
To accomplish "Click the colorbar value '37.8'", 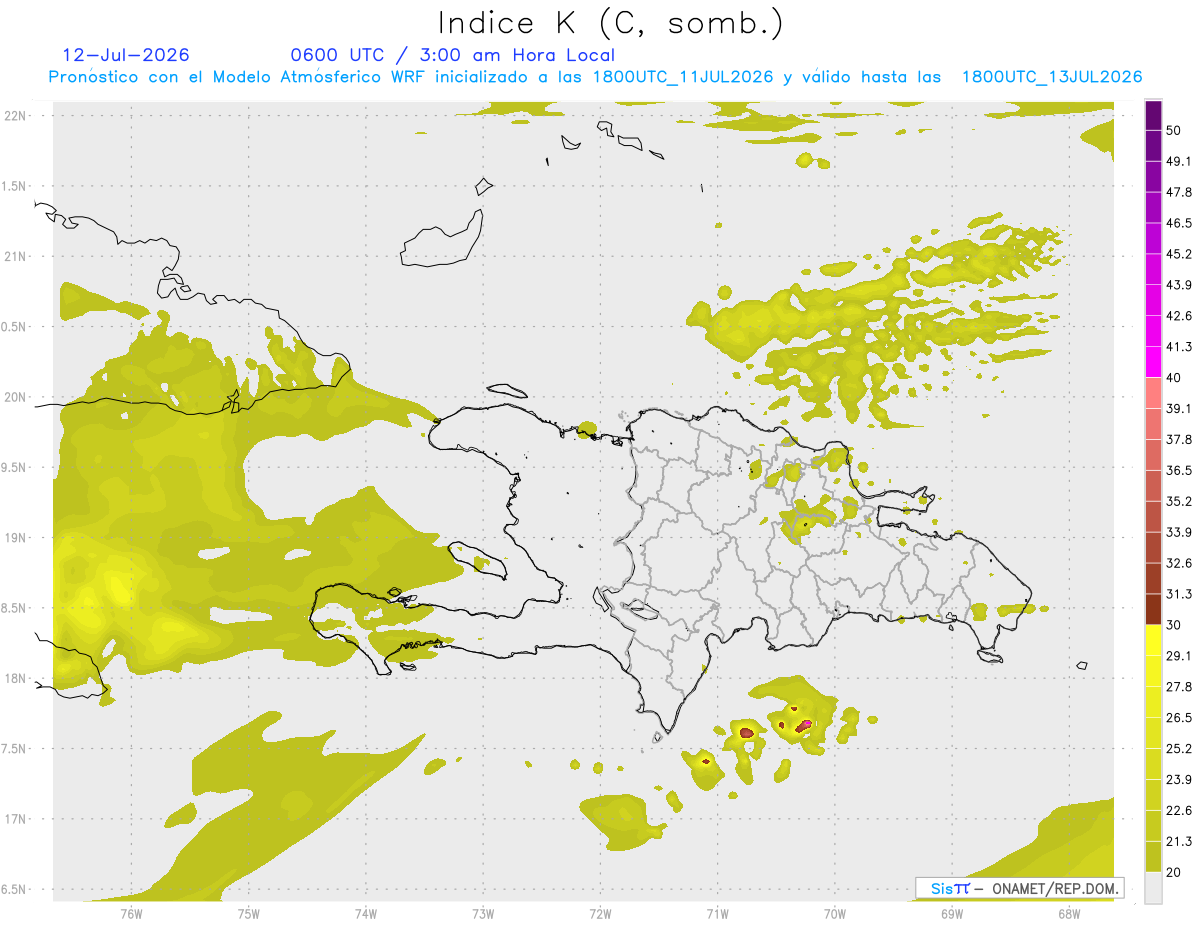I will tap(1179, 439).
